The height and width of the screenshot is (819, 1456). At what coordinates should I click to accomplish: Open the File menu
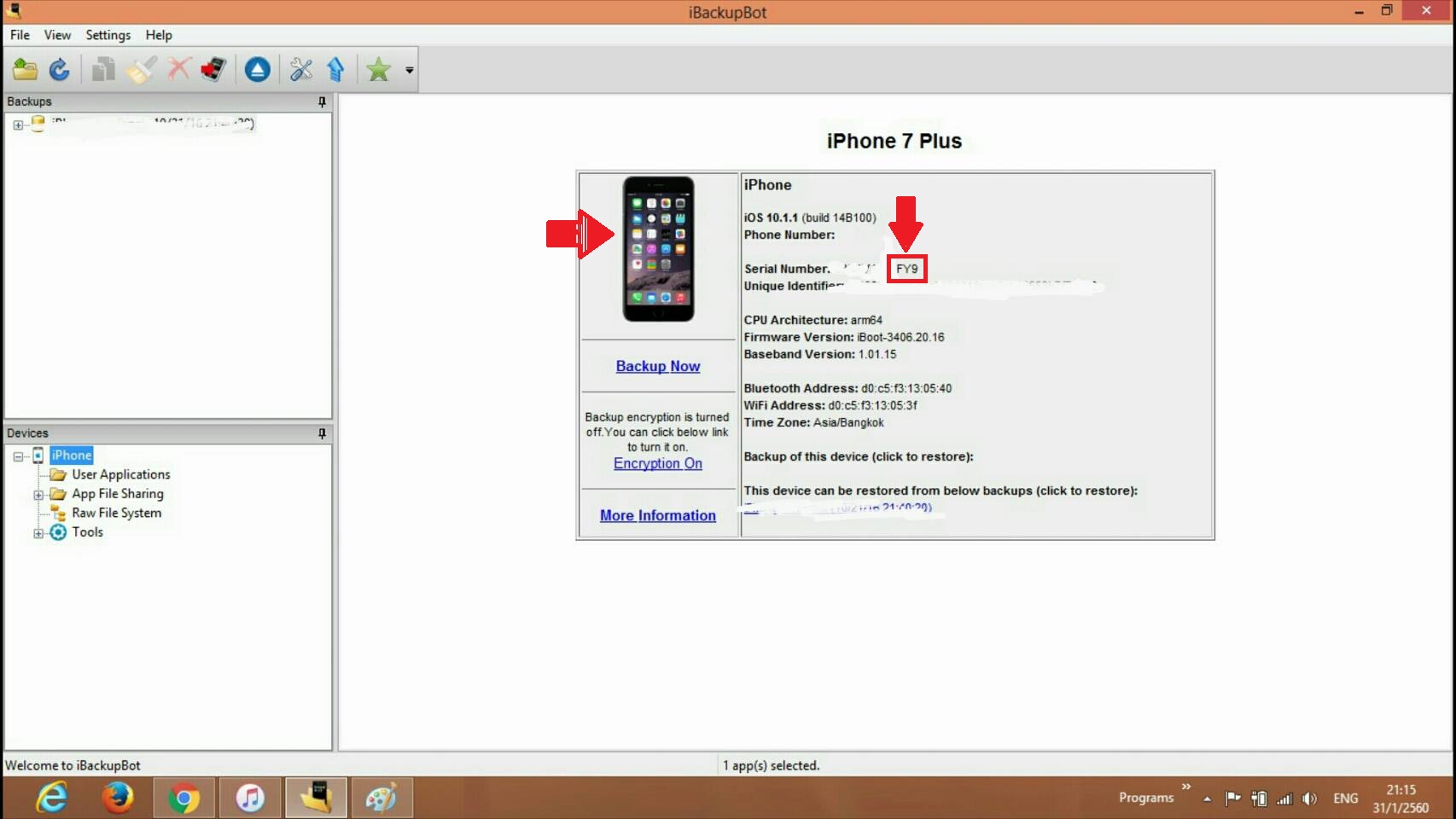(20, 35)
